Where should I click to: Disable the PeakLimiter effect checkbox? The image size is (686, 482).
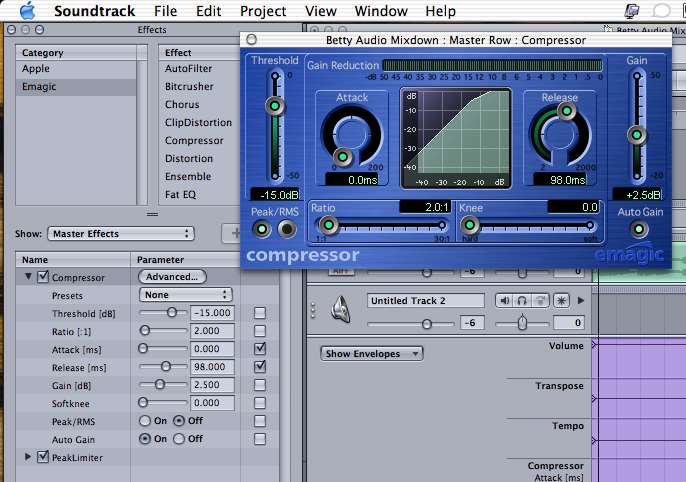43,457
